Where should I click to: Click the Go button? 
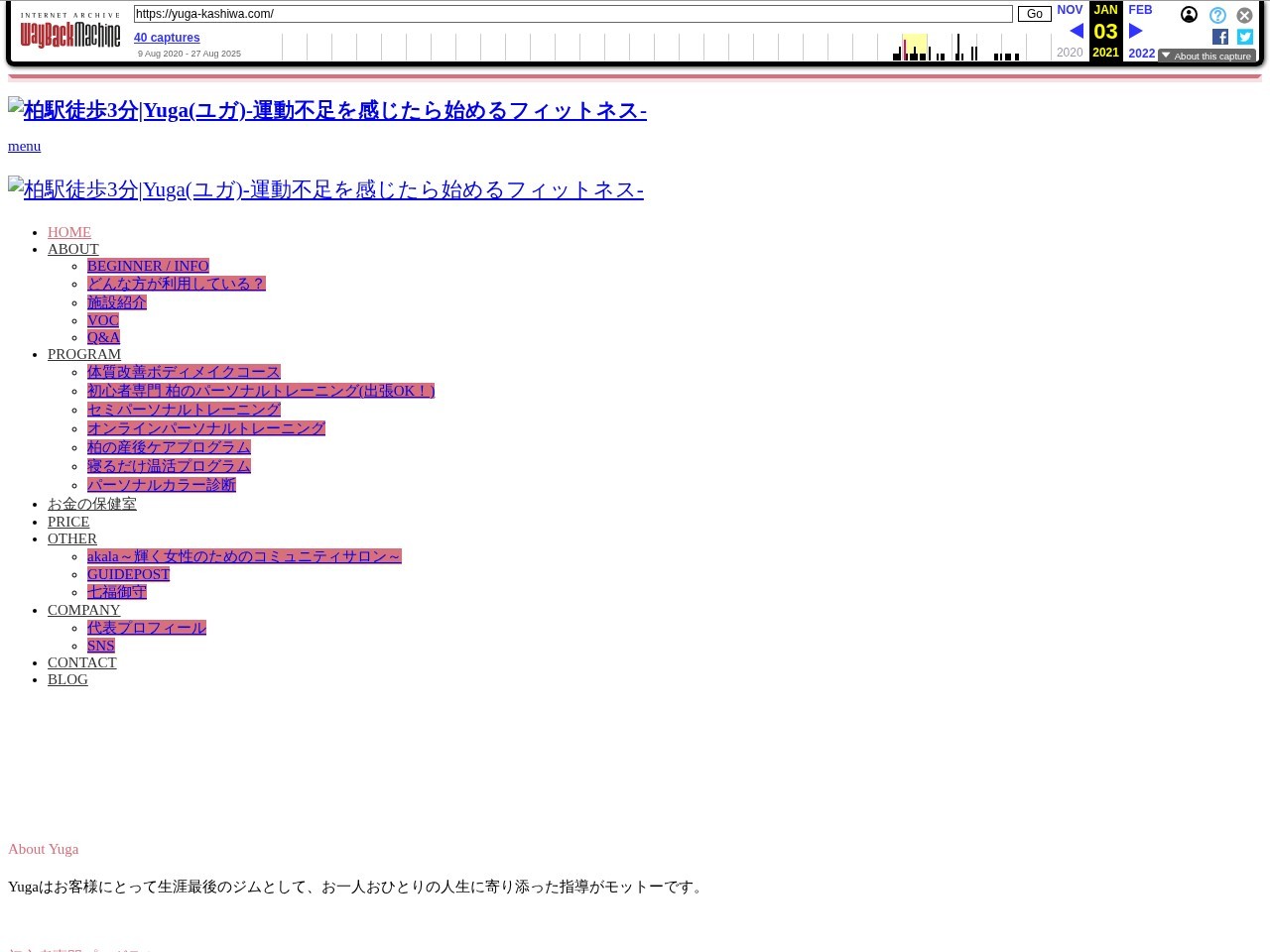pos(1034,14)
